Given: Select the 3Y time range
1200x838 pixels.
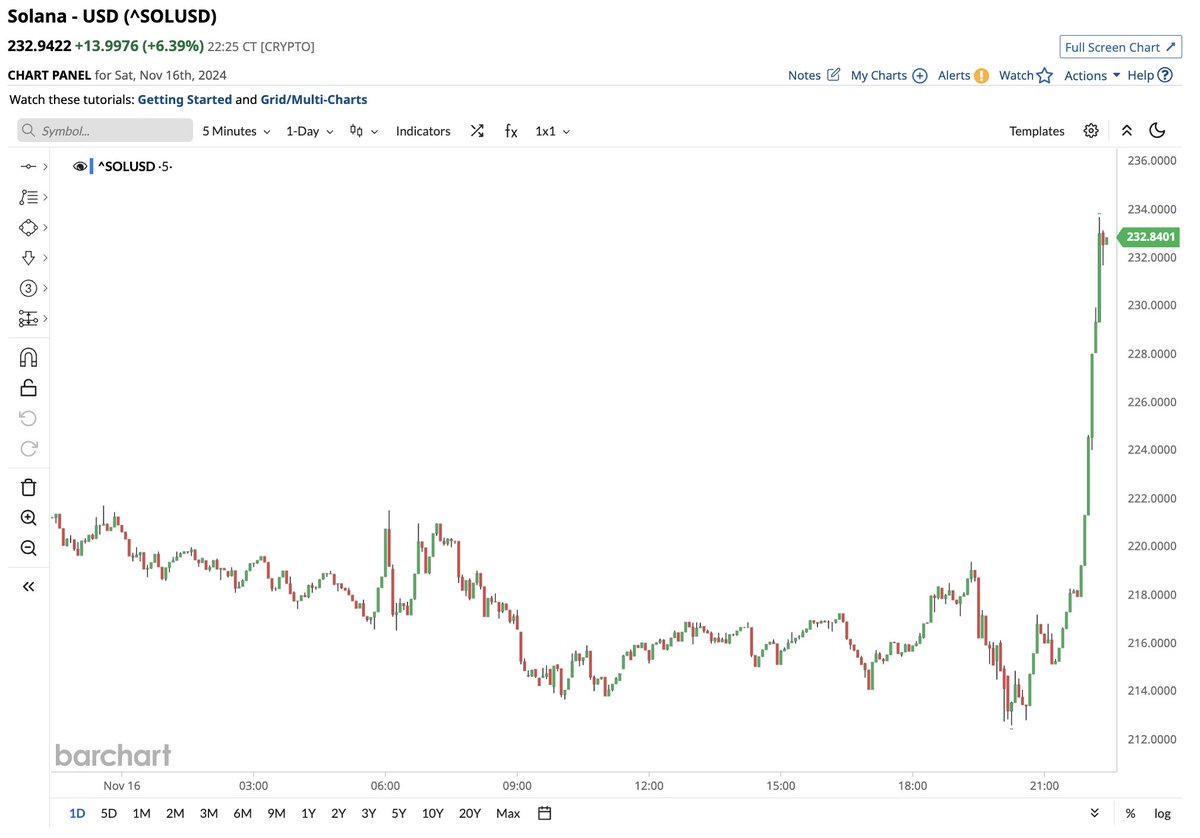Looking at the screenshot, I should coord(368,813).
